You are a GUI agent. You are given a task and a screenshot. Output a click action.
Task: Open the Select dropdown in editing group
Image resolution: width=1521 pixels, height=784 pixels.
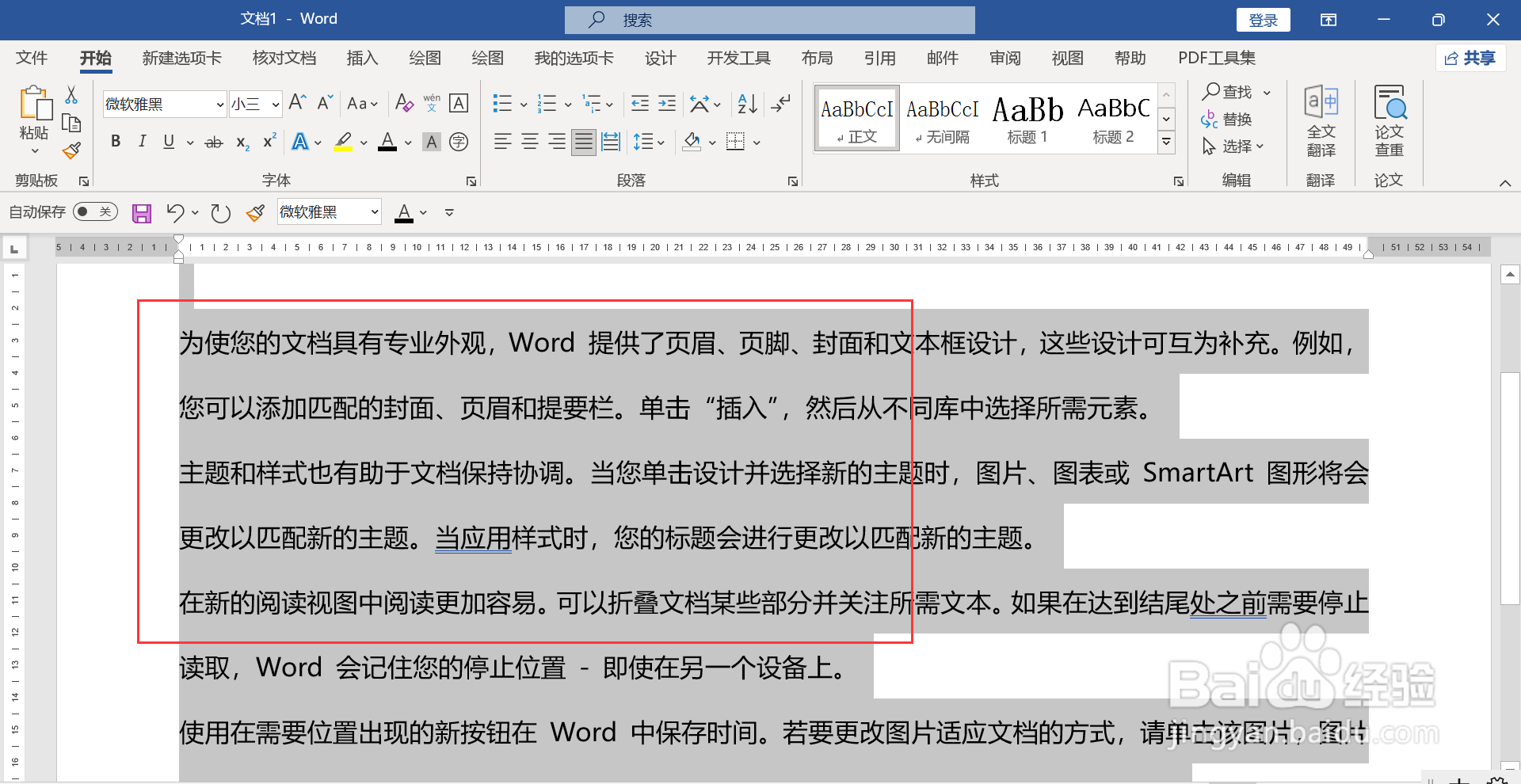tap(1233, 147)
